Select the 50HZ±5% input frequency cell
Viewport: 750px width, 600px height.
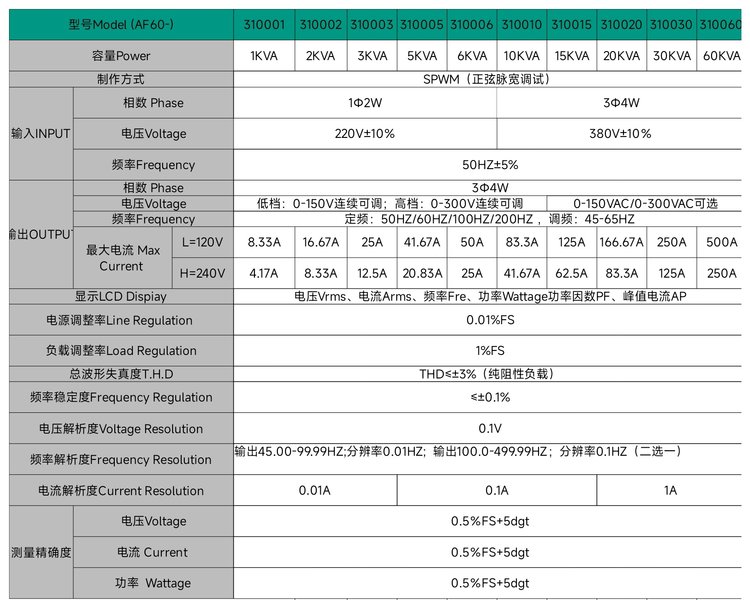(490, 165)
